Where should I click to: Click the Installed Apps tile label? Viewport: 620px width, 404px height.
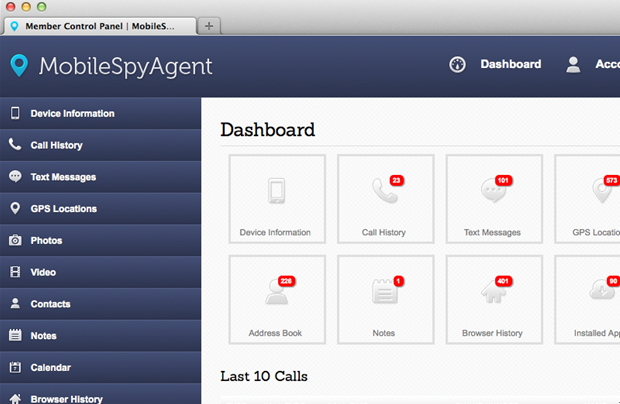click(597, 333)
